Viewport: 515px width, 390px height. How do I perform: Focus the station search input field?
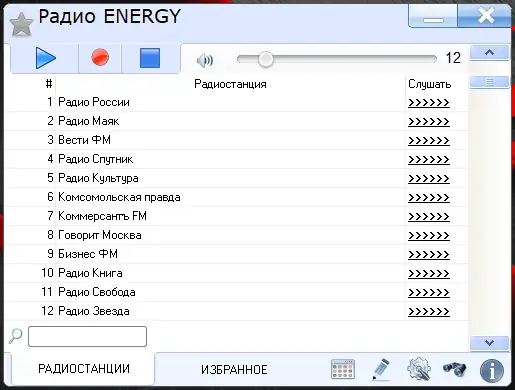[87, 336]
